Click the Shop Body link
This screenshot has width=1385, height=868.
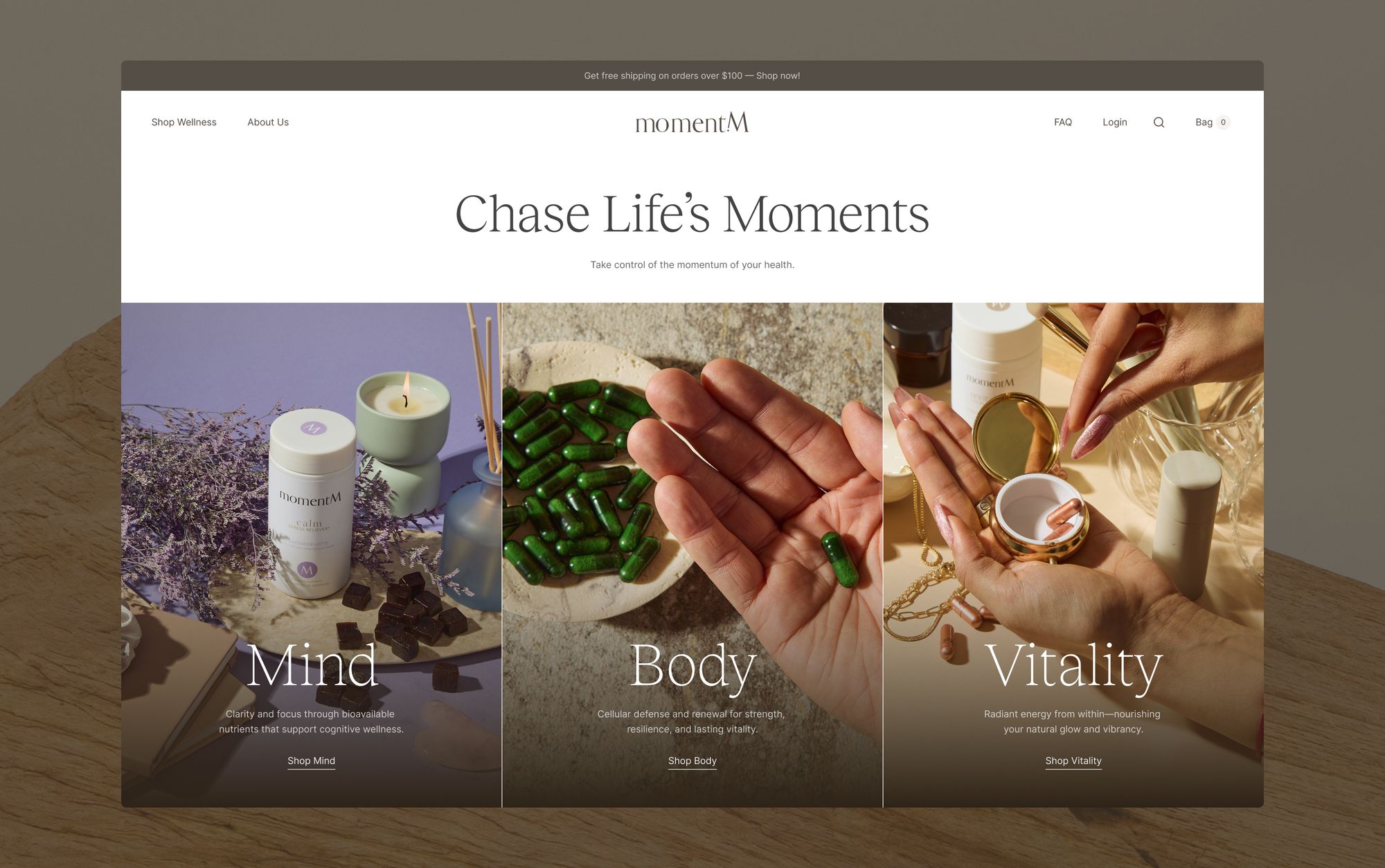(x=692, y=761)
